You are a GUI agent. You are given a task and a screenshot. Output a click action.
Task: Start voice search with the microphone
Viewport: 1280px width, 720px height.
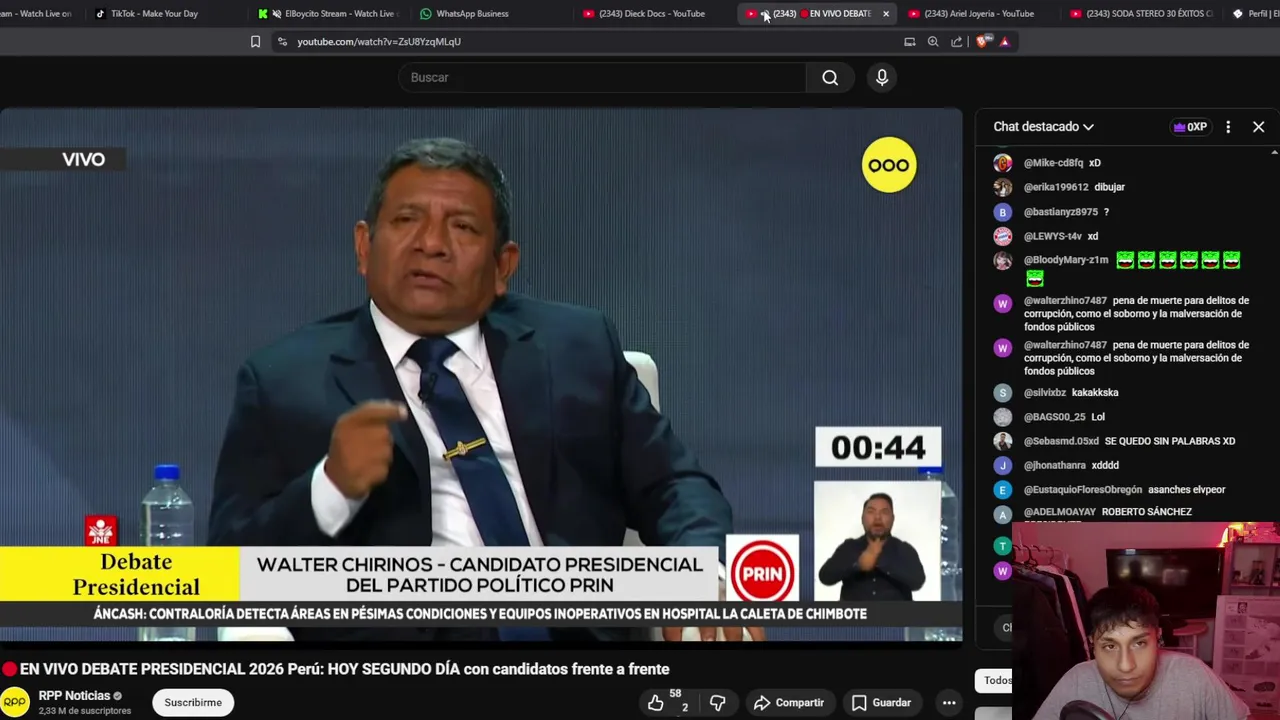pyautogui.click(x=882, y=78)
